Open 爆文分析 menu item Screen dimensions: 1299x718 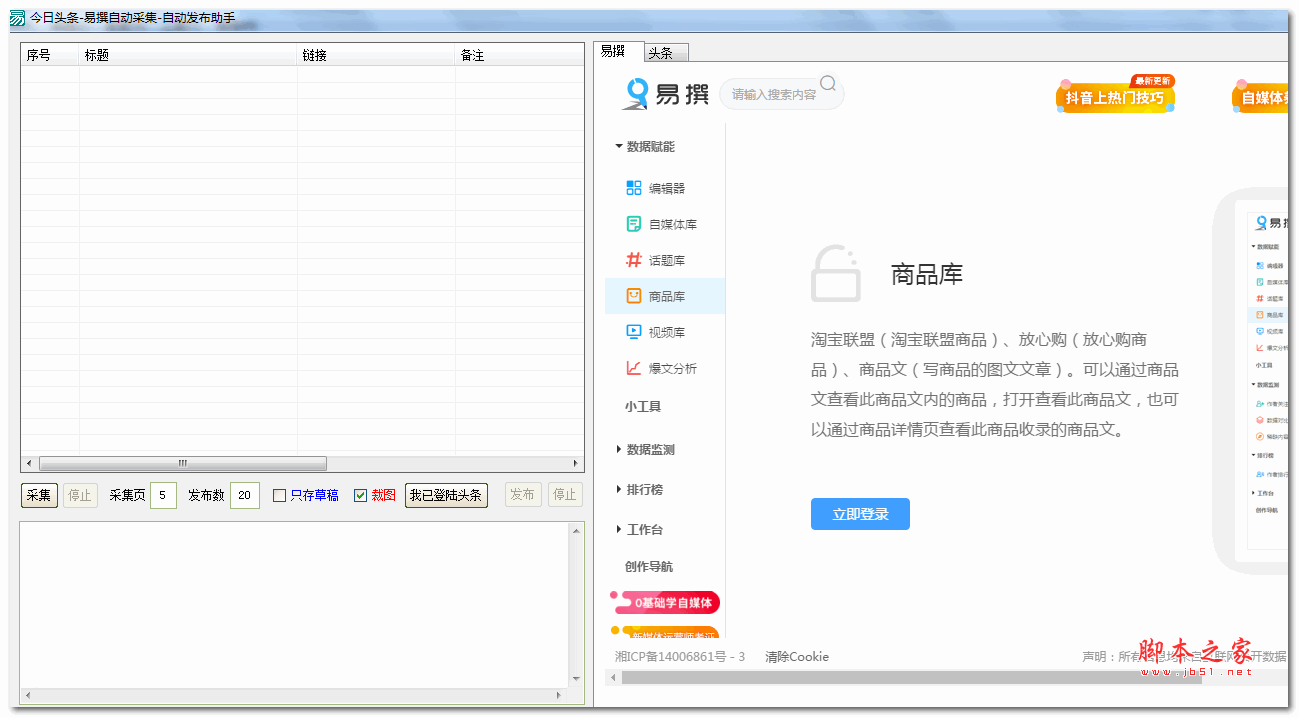pos(673,368)
